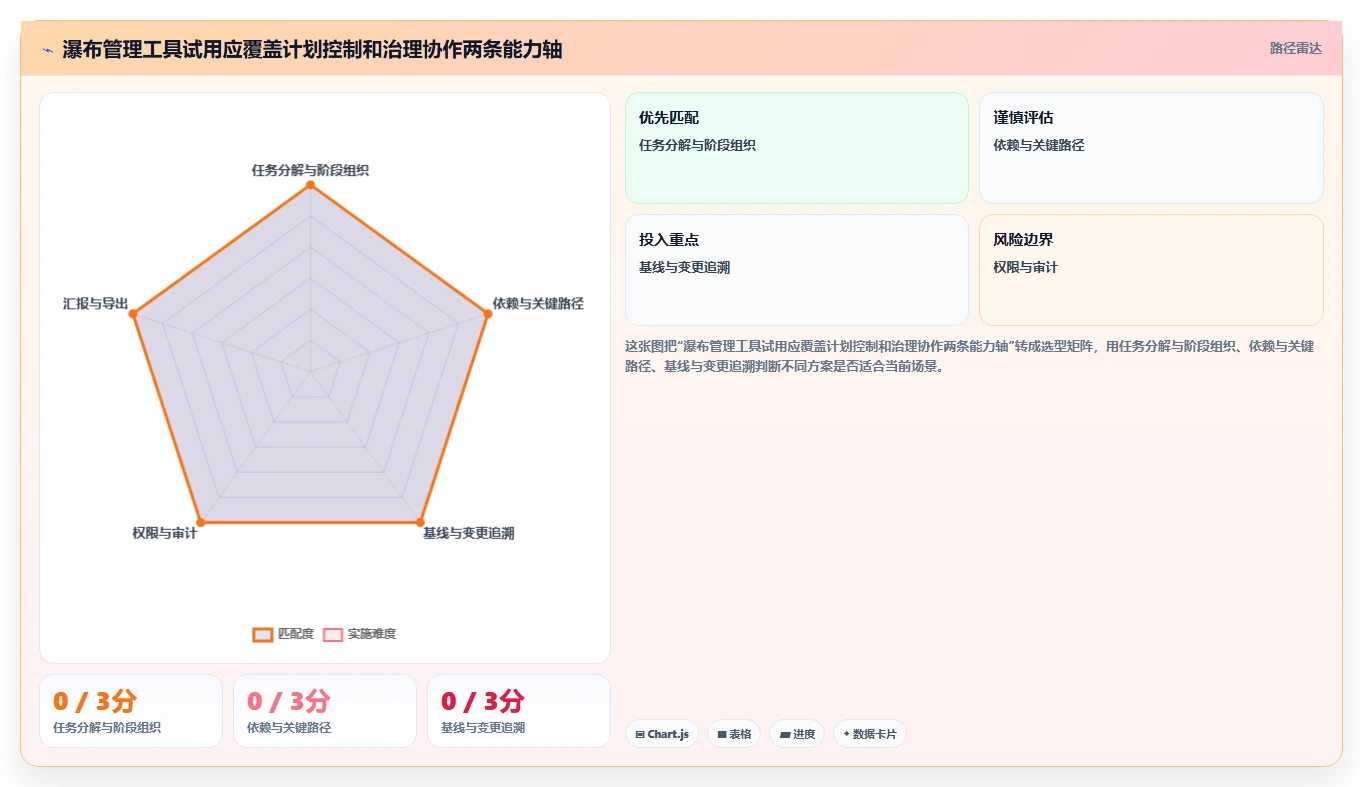This screenshot has height=787, width=1363.
Task: Toggle the 匹配度 legend entry
Action: (x=284, y=634)
